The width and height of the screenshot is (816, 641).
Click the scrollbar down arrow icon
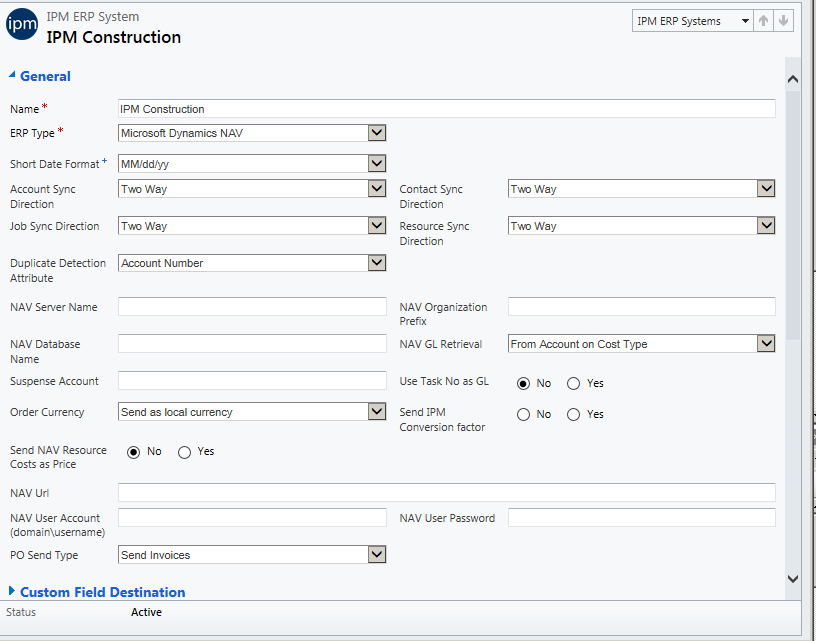click(793, 578)
